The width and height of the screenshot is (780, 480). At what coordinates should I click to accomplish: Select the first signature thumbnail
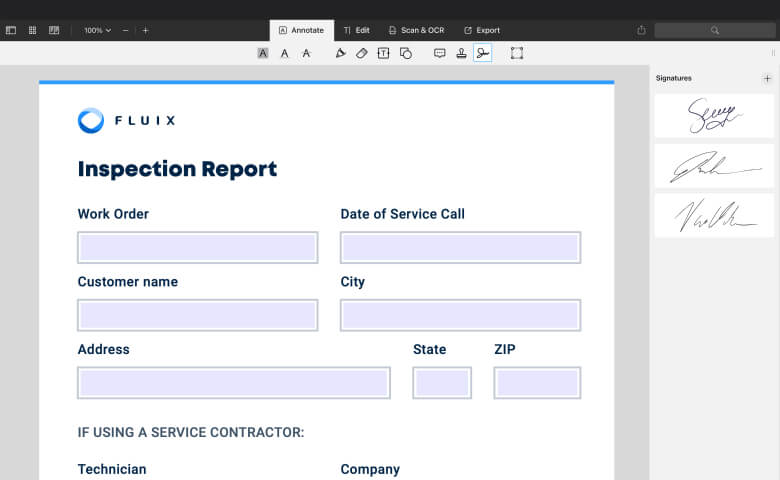click(x=714, y=116)
